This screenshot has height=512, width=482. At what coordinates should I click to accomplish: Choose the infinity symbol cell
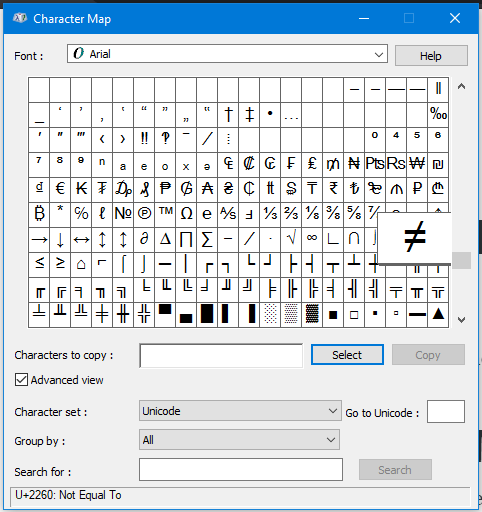coord(312,240)
